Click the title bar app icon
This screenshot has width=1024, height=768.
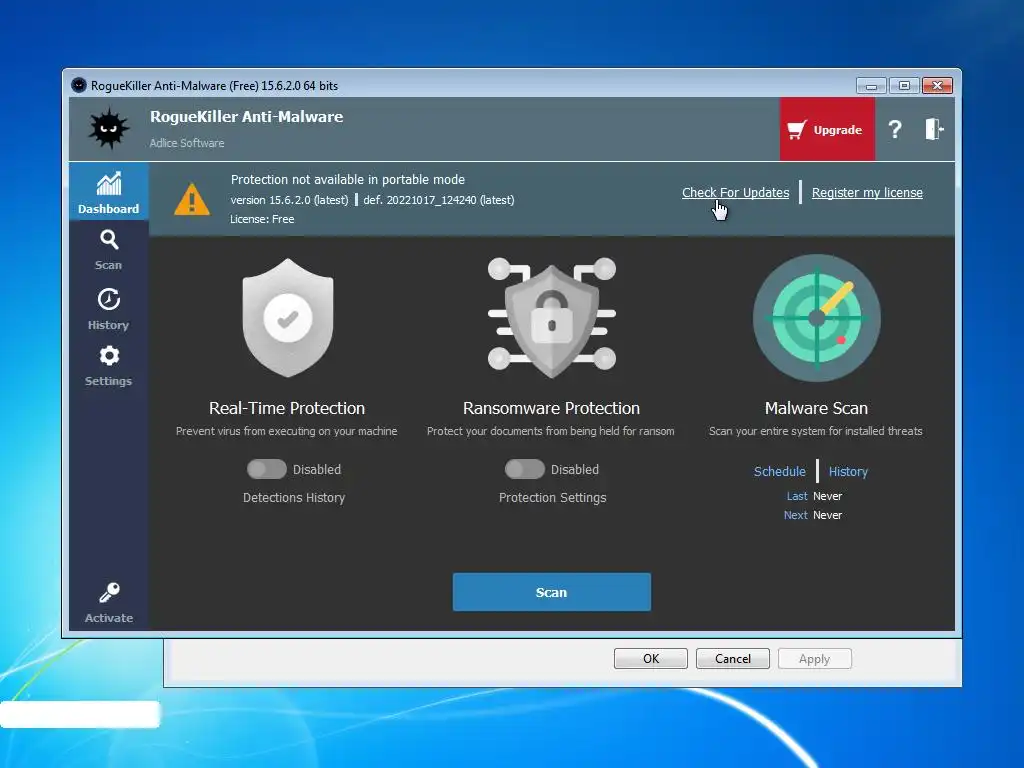tap(79, 86)
